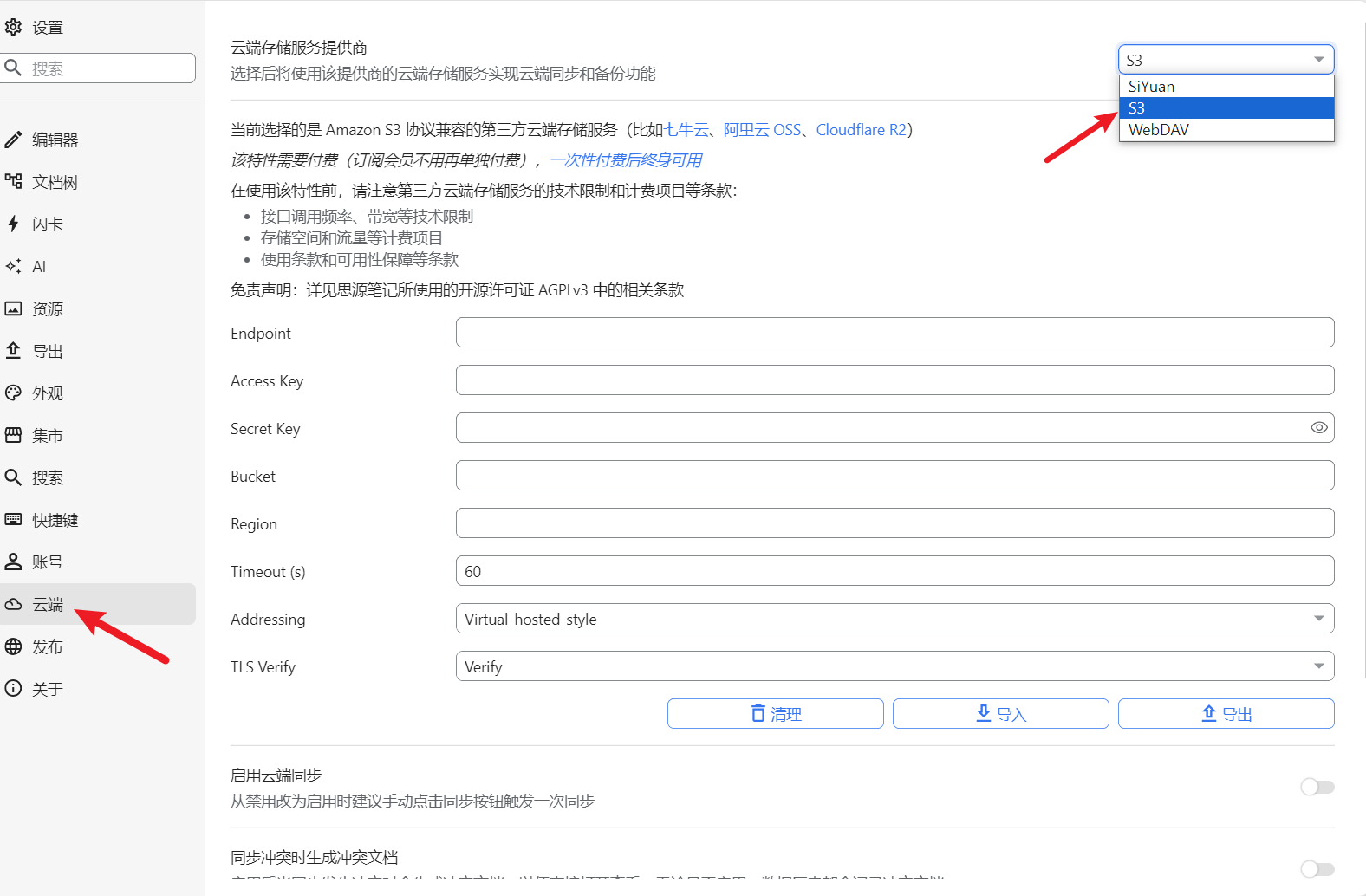Select the WebDAV provider option
Image resolution: width=1366 pixels, height=896 pixels.
coord(1226,129)
